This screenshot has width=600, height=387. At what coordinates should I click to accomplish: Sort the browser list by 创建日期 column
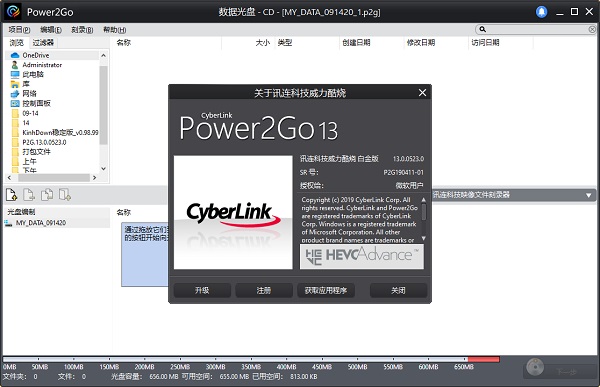pyautogui.click(x=356, y=42)
